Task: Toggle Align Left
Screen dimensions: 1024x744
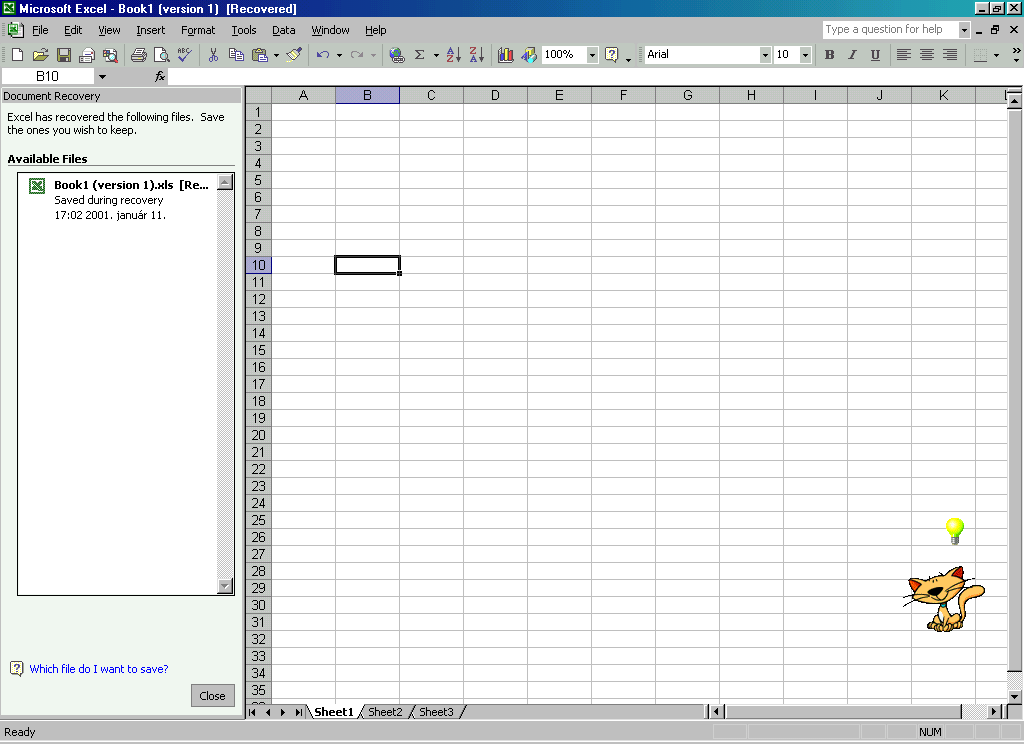Action: 903,55
